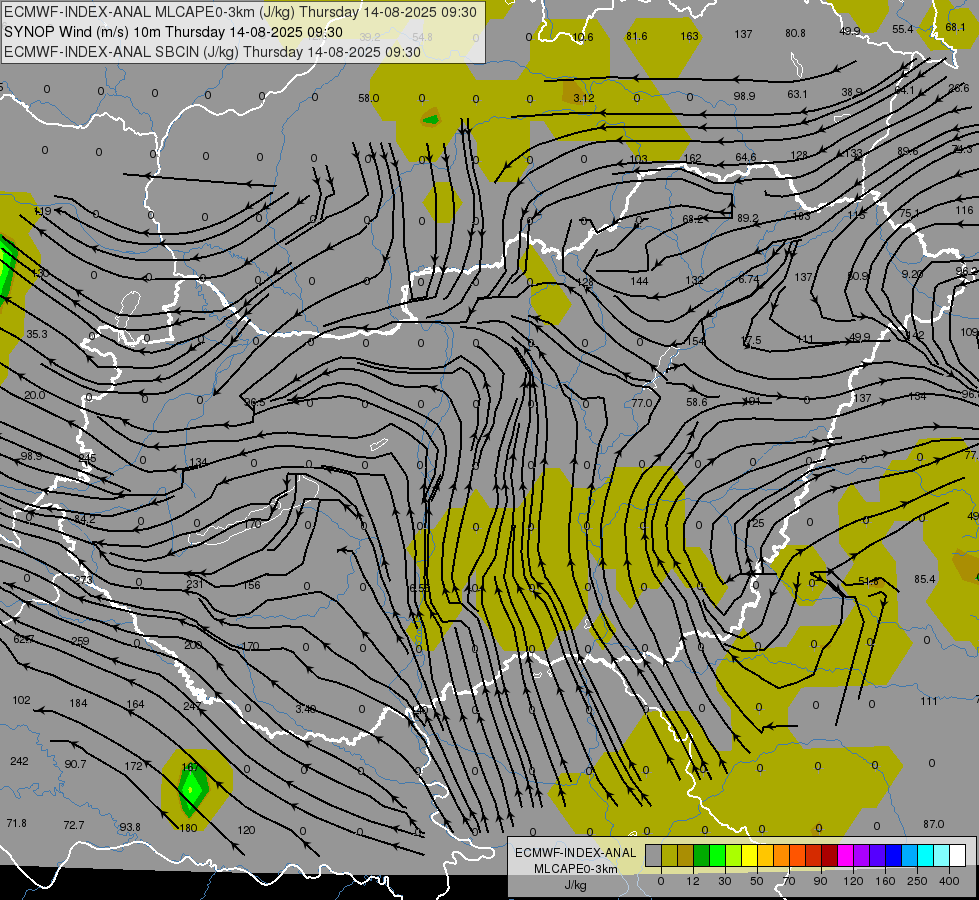Viewport: 979px width, 900px height.
Task: Click the map value 259
Action: click(81, 641)
